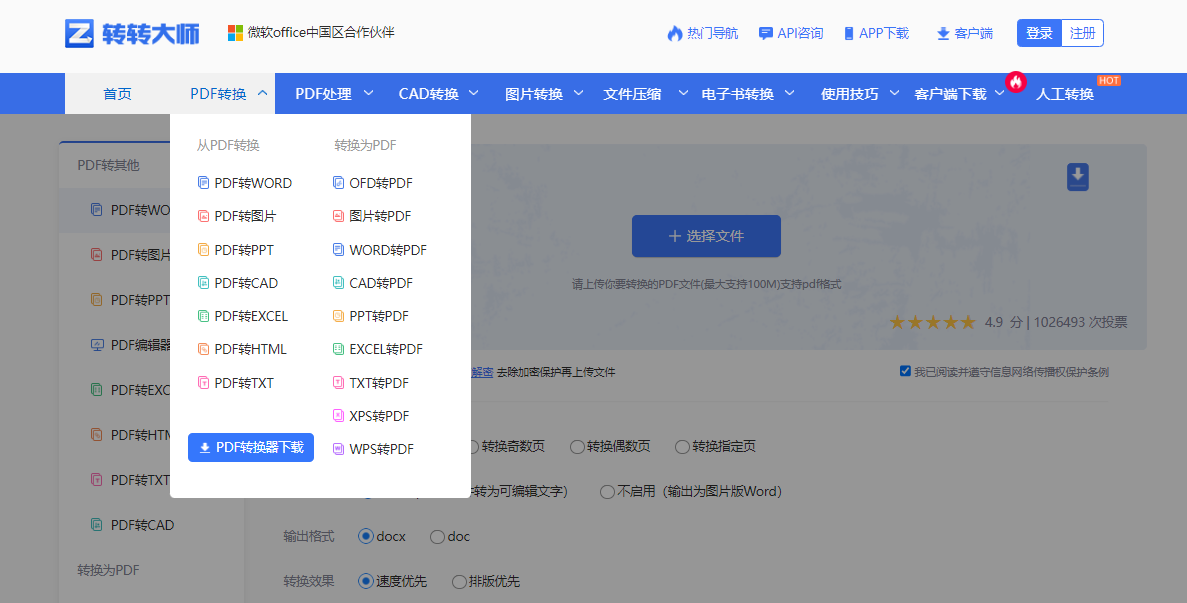This screenshot has width=1187, height=603.
Task: Open the PDF转CAD converter
Action: pyautogui.click(x=240, y=282)
